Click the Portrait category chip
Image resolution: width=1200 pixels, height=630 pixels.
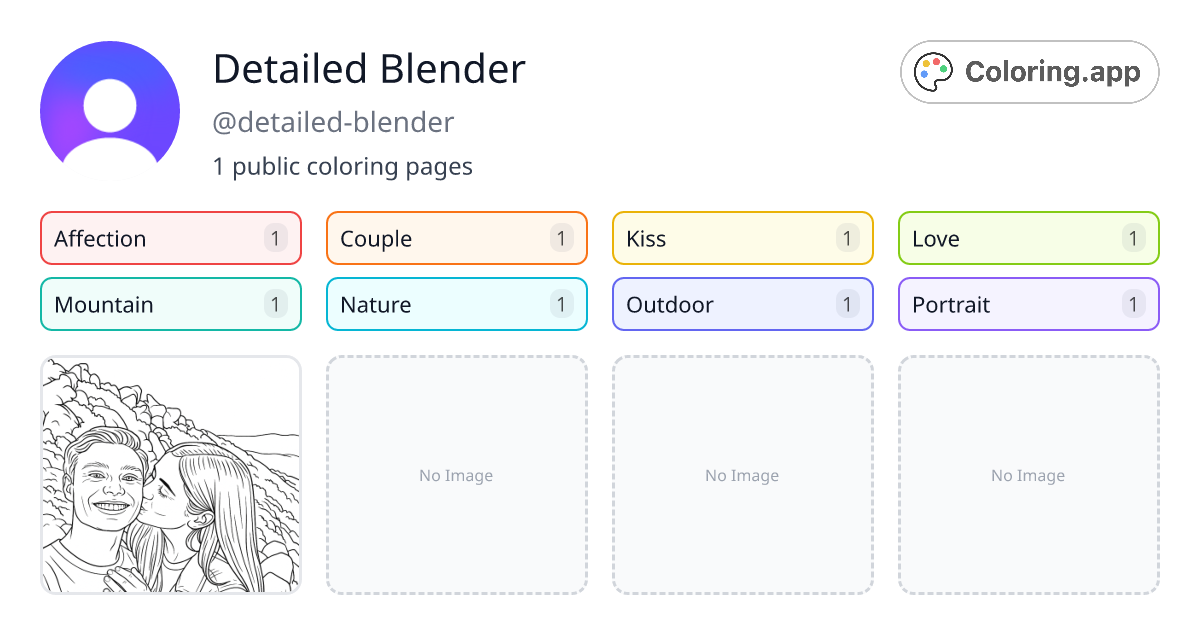1028,304
